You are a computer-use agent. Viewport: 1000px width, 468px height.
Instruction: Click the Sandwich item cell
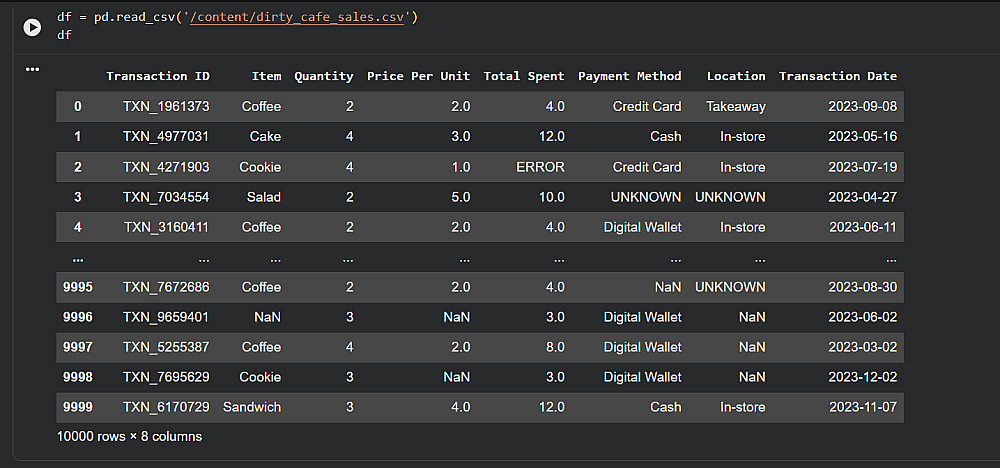pos(252,407)
